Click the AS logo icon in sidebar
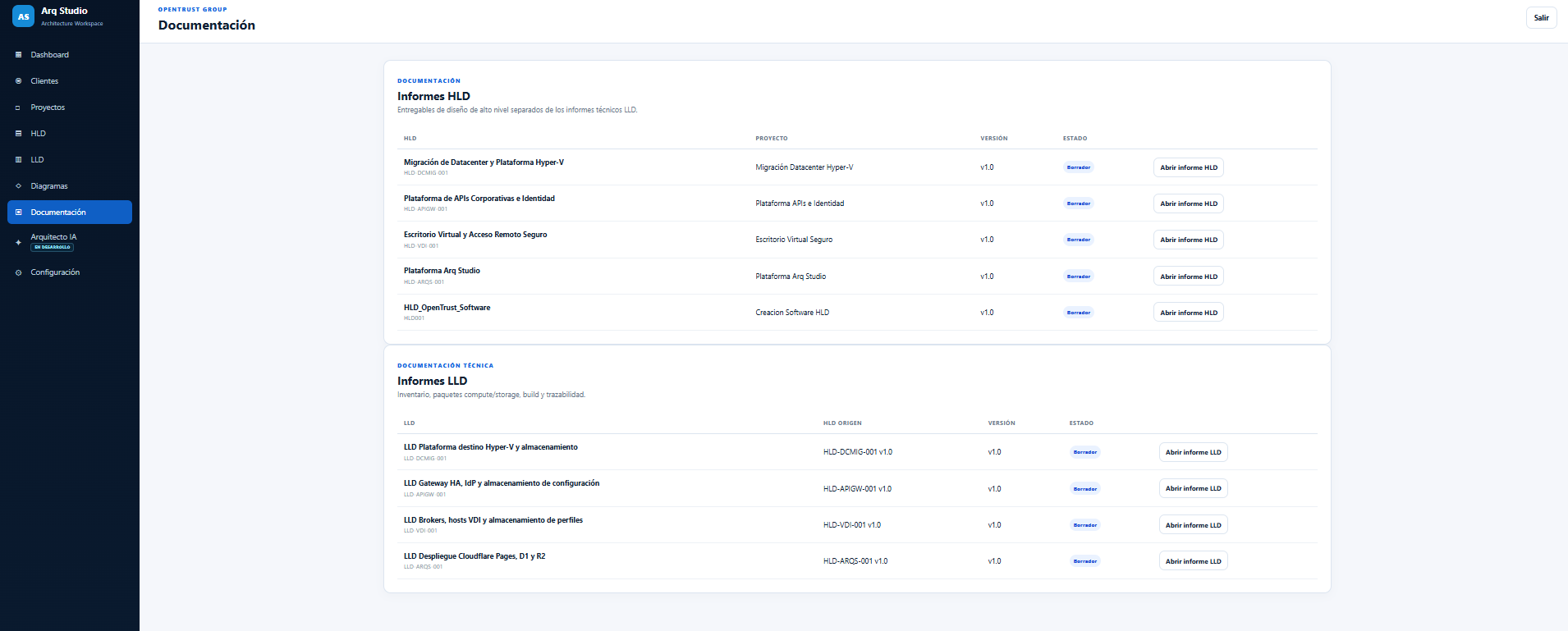Viewport: 1568px width, 631px height. [x=23, y=16]
